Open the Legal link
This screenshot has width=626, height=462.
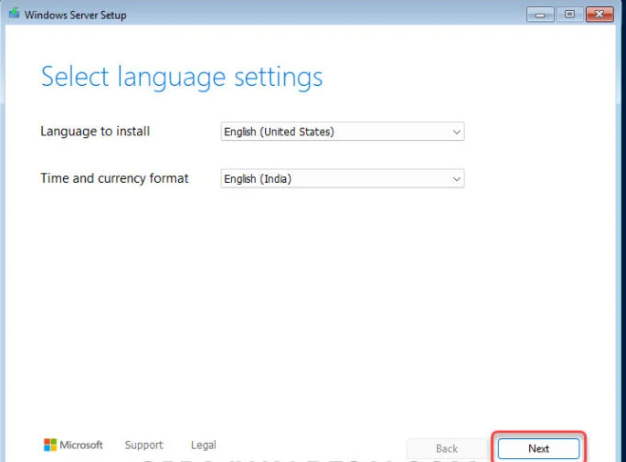point(204,445)
